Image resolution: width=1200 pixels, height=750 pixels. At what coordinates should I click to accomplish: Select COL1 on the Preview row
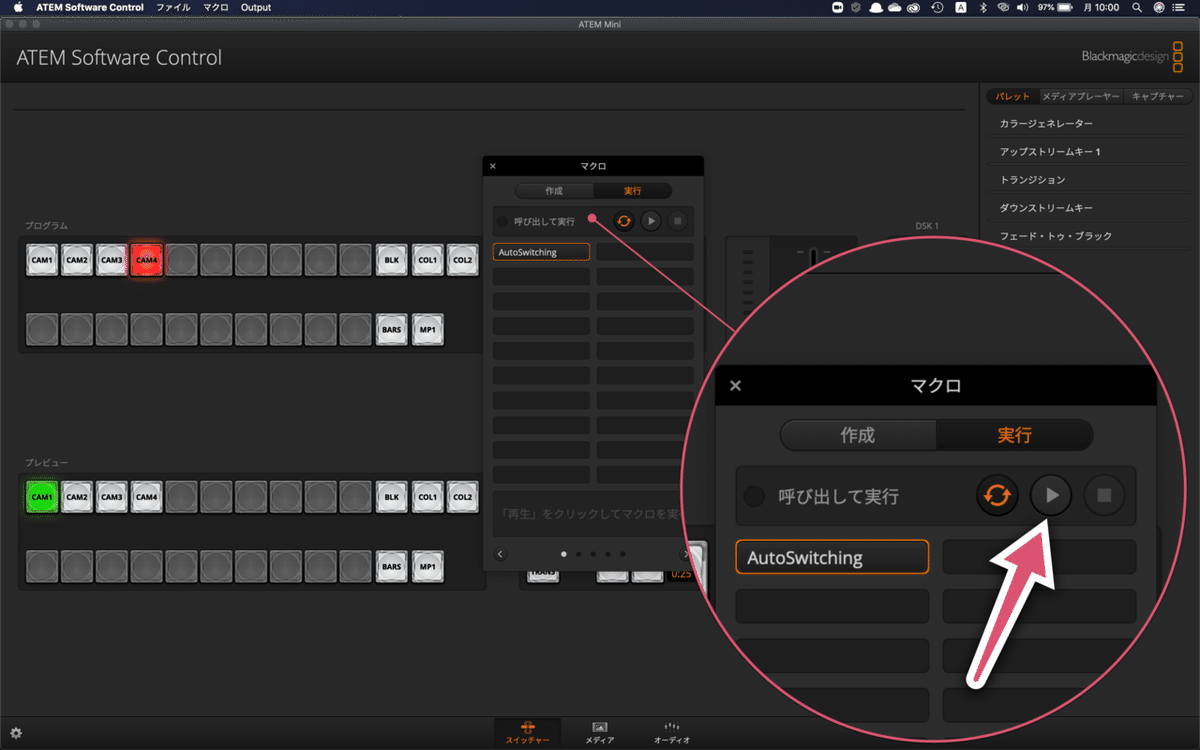coord(427,497)
